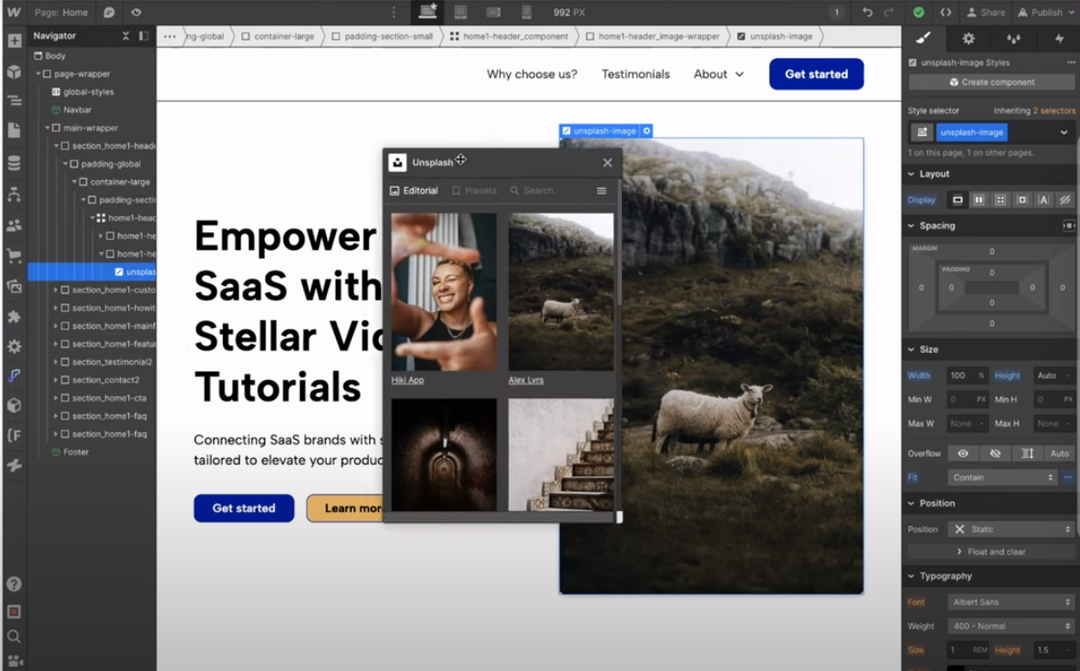Image resolution: width=1080 pixels, height=671 pixels.
Task: Switch to Presets tab in Unsplash panel
Action: [475, 191]
